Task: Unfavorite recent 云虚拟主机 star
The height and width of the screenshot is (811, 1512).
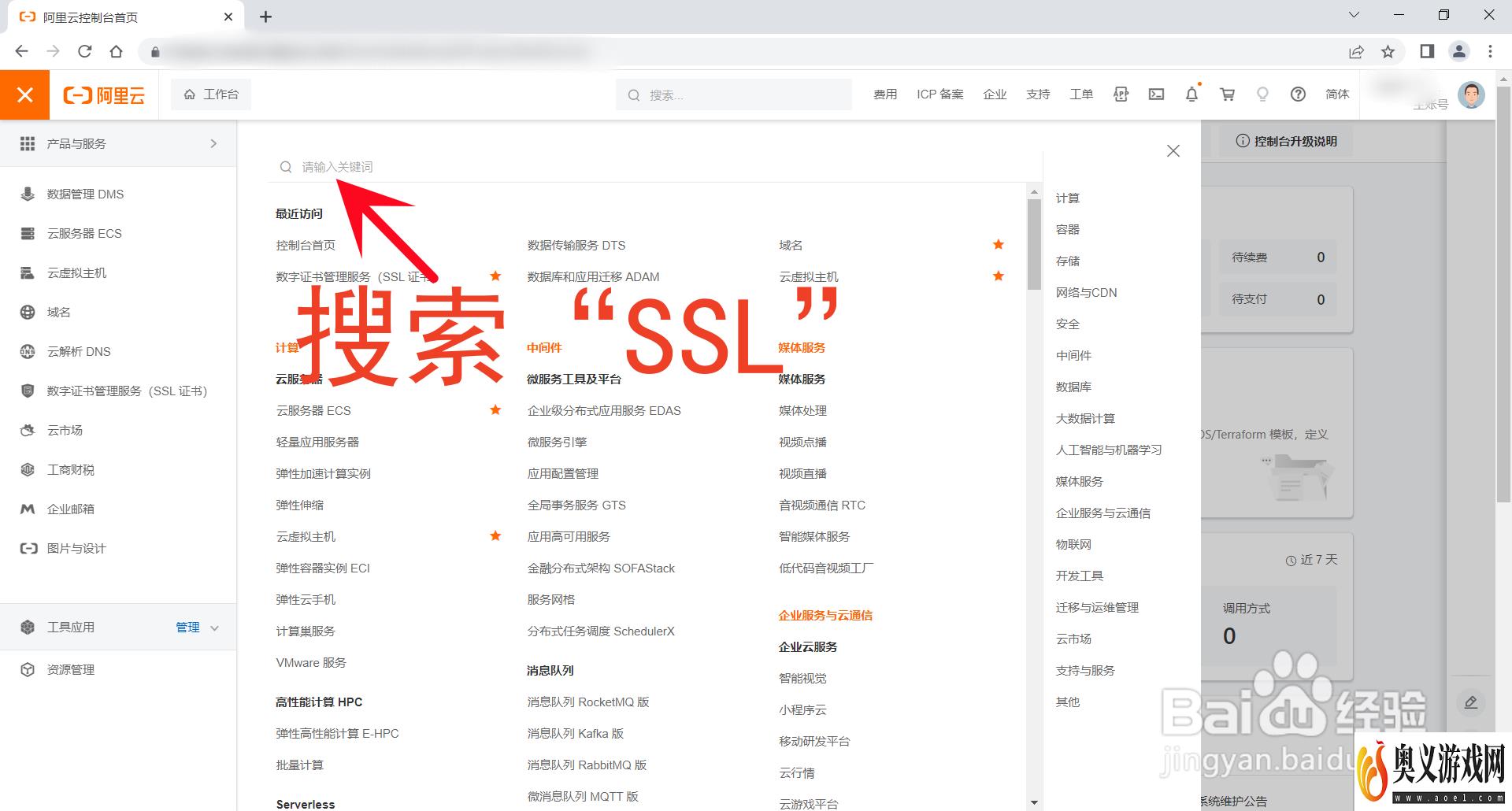Action: (x=999, y=276)
